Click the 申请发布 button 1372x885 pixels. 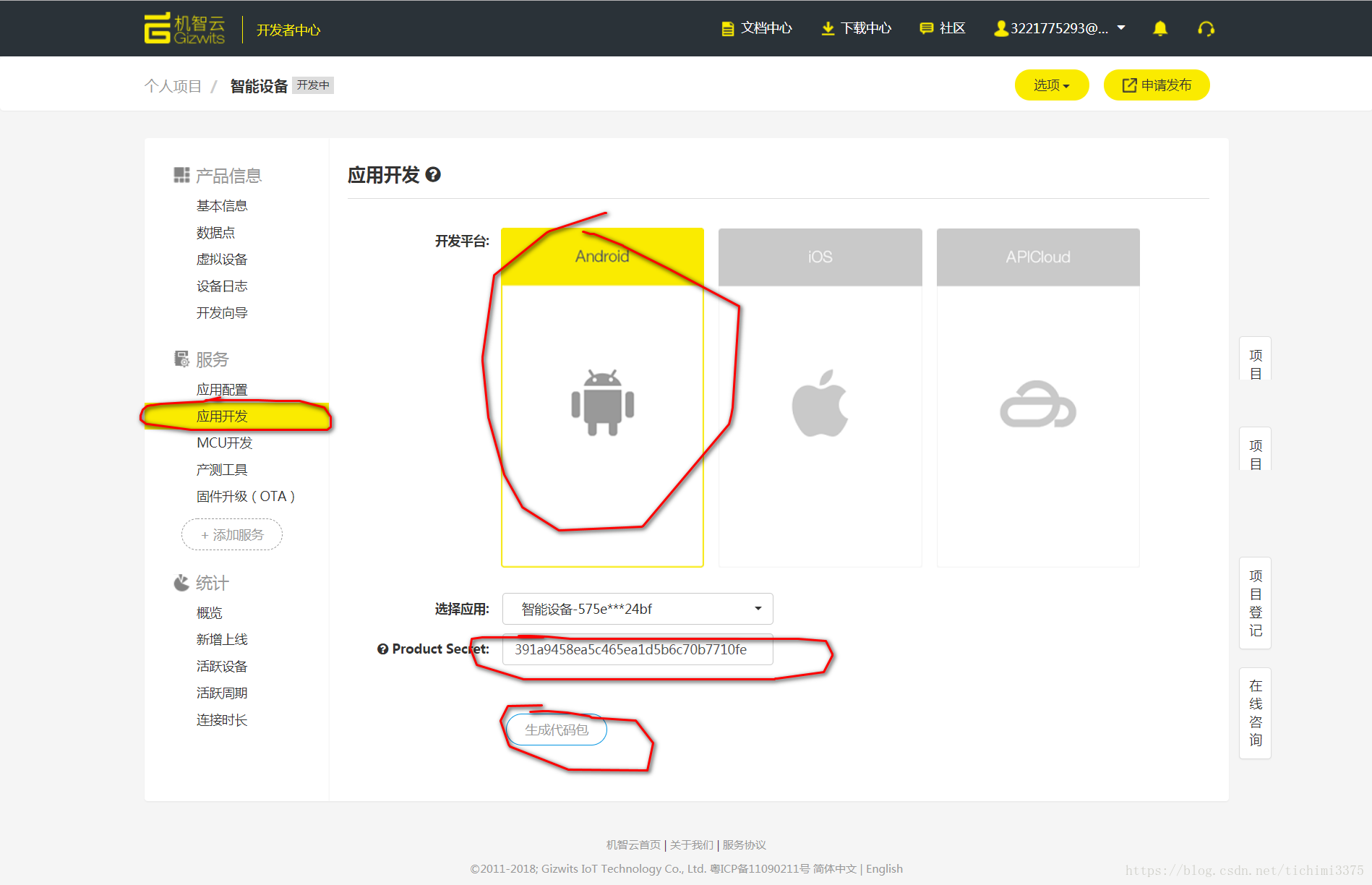pos(1157,85)
